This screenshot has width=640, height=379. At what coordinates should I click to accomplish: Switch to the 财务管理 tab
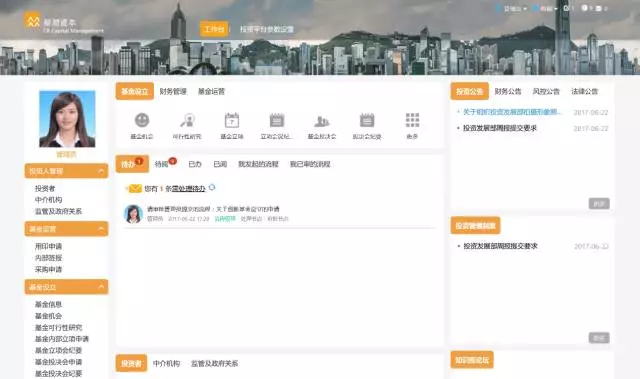pos(173,91)
